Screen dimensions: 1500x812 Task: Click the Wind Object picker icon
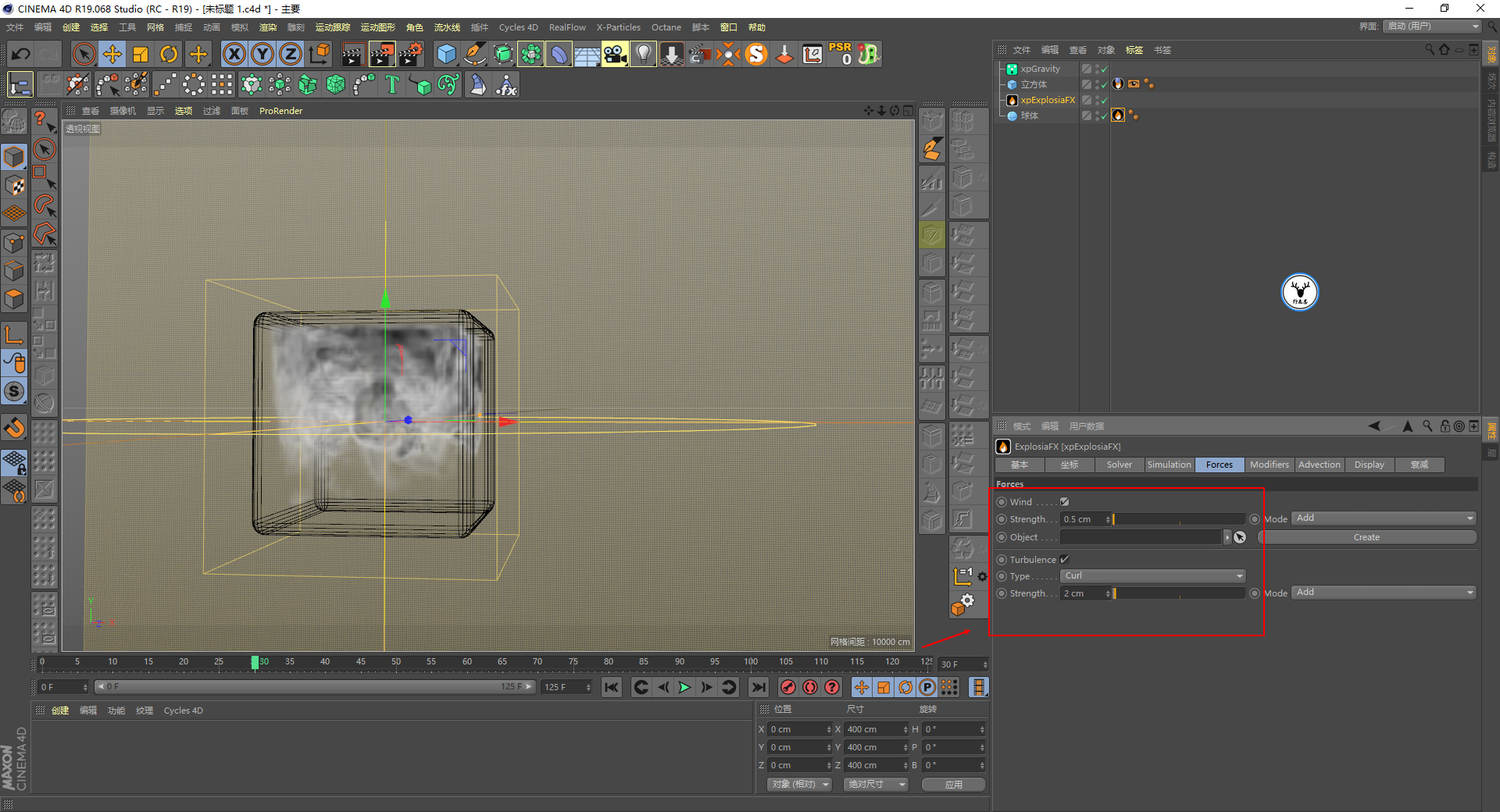click(1240, 537)
